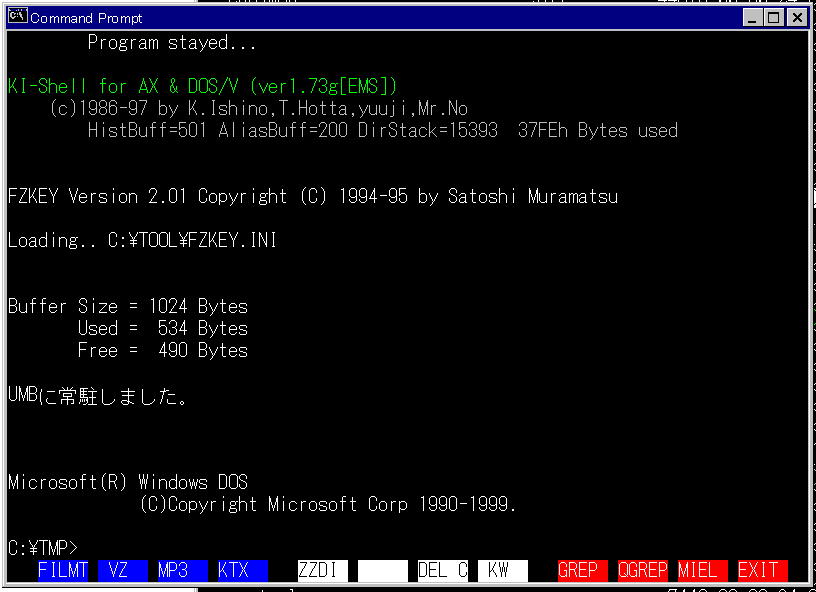The image size is (816, 592).
Task: Click the ZZDI function key label
Action: (x=323, y=570)
